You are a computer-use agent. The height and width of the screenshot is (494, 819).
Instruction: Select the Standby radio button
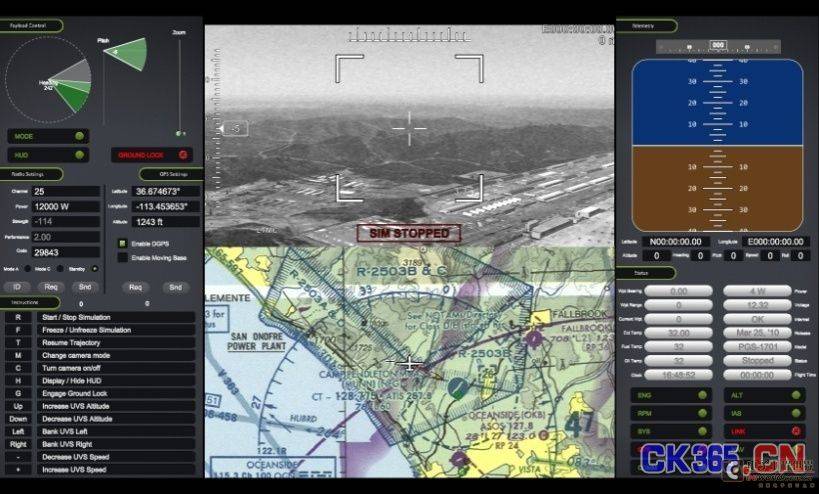(x=95, y=269)
